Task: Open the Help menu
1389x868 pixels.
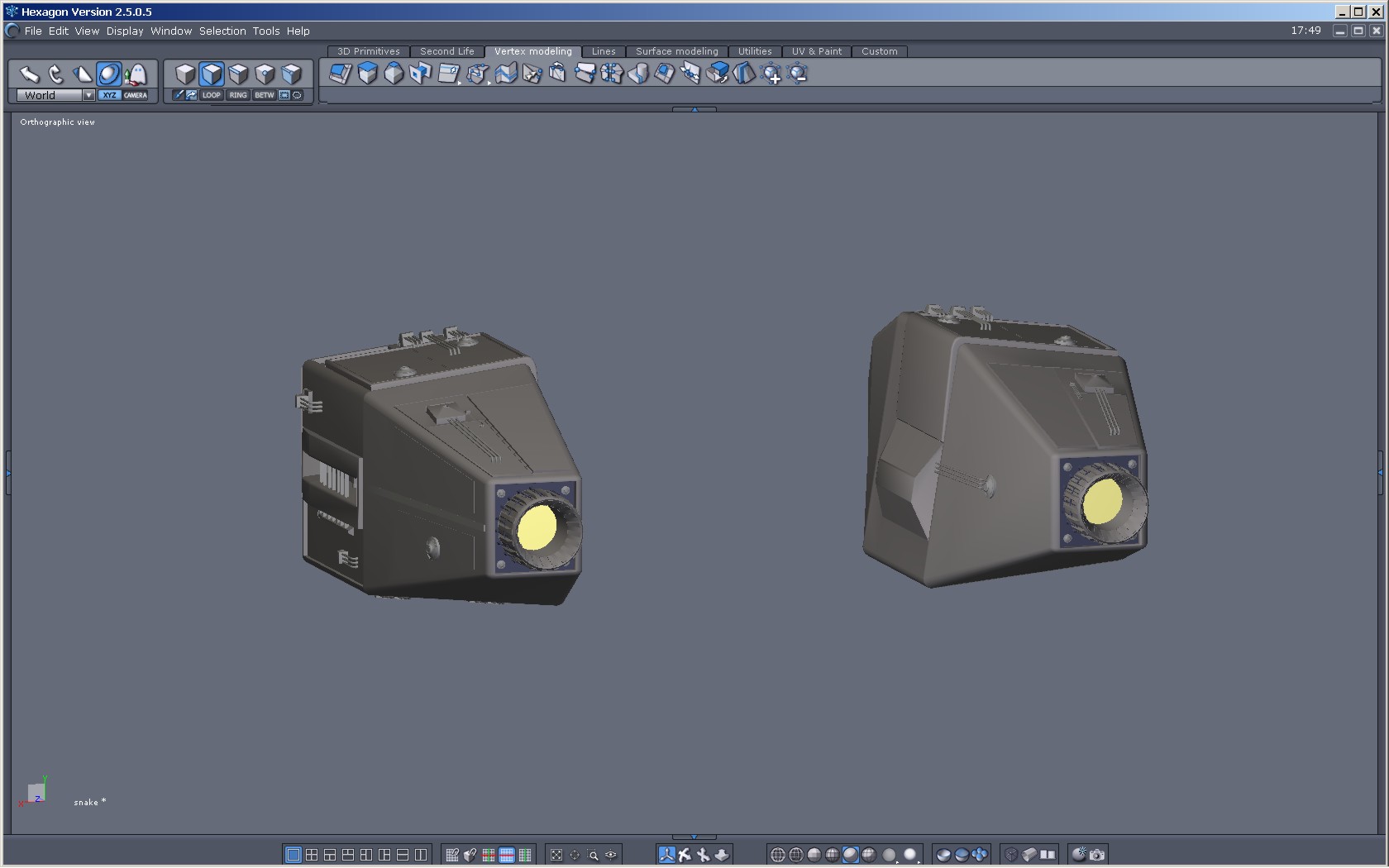Action: tap(298, 31)
